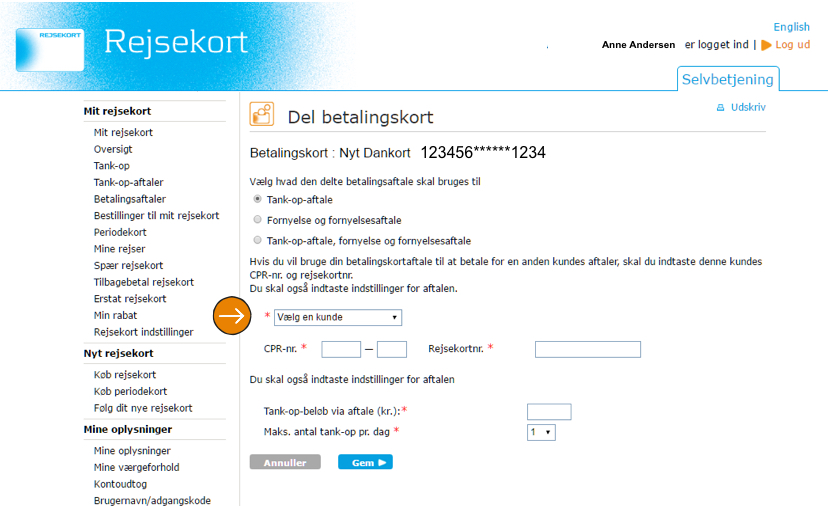The image size is (828, 506).
Task: Select the Tank-op-aftale radio option
Action: tap(258, 199)
